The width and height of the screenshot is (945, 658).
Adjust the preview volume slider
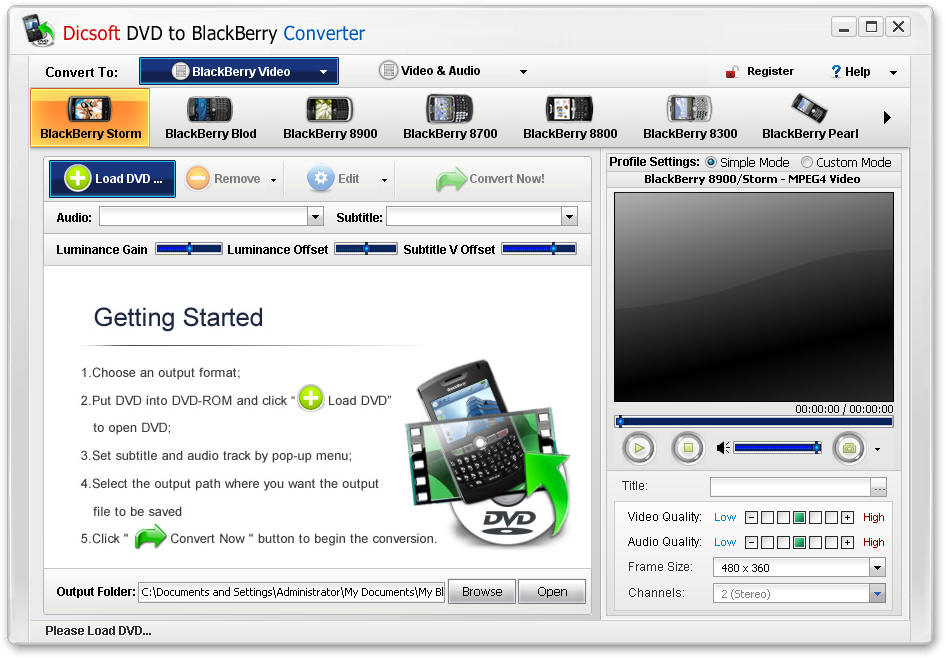[x=777, y=448]
